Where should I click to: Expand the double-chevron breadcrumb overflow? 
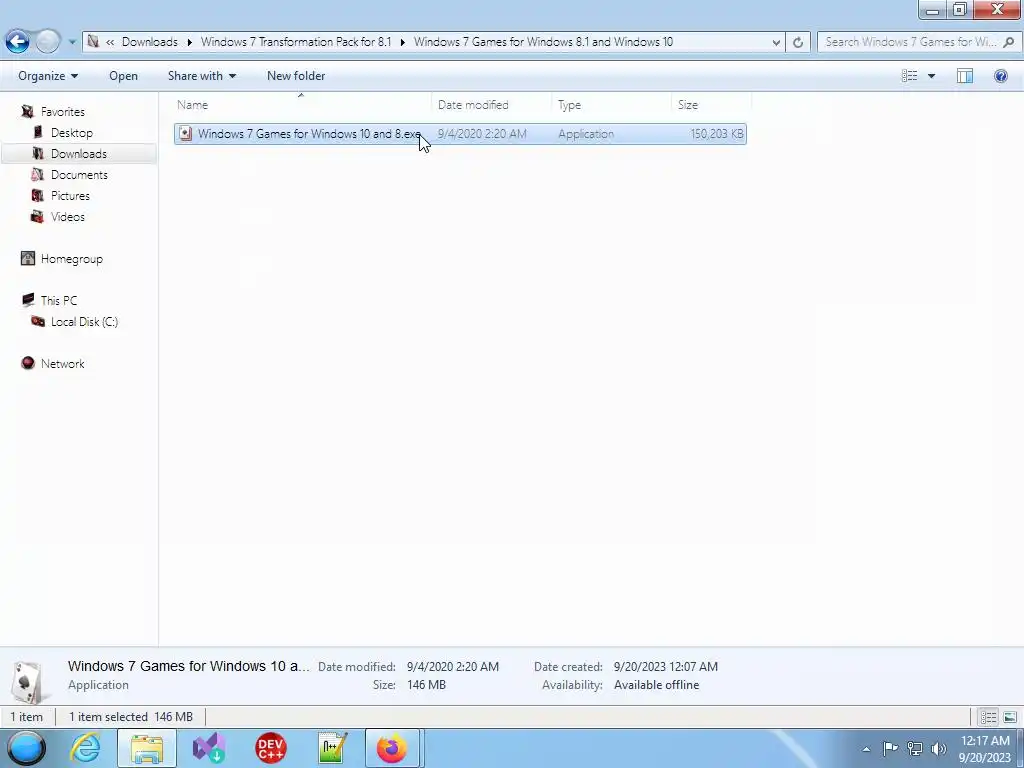(110, 42)
